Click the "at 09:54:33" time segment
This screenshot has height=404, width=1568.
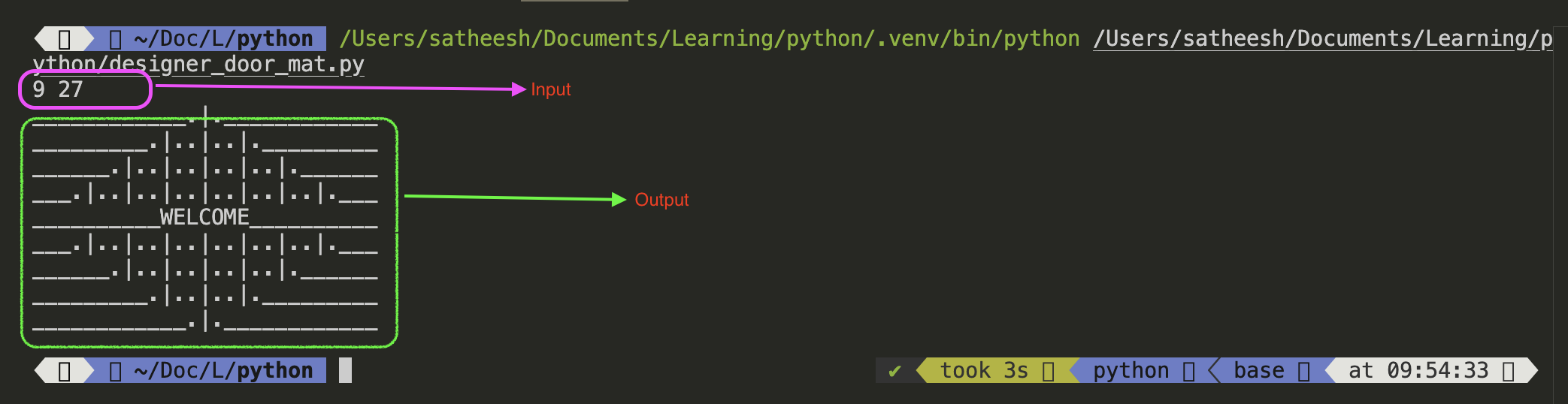(1418, 371)
